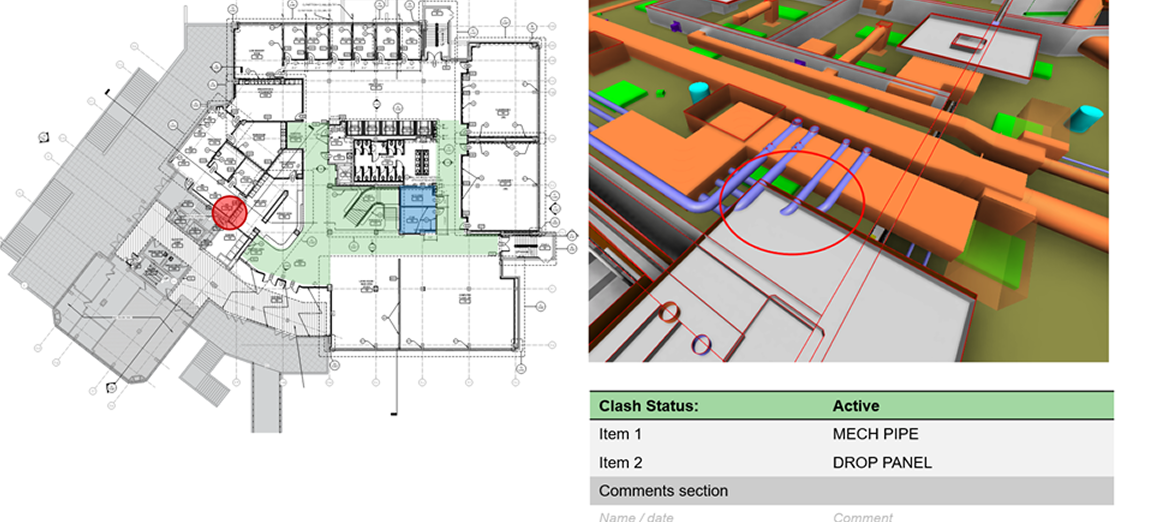Select the green block at top of 3D view
Screen dimensions: 1154x522
click(x=789, y=14)
